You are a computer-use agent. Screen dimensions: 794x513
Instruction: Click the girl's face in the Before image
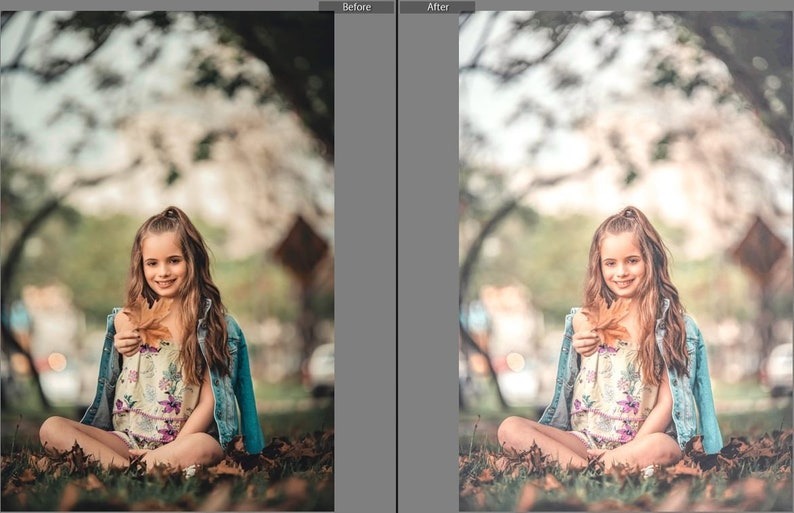point(165,265)
